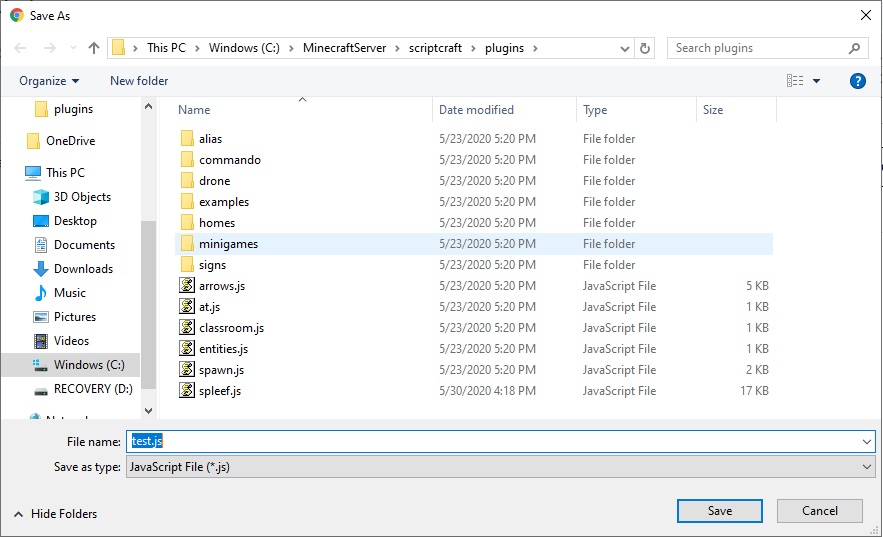This screenshot has width=883, height=537.
Task: Click the address bar folder icon
Action: click(118, 48)
